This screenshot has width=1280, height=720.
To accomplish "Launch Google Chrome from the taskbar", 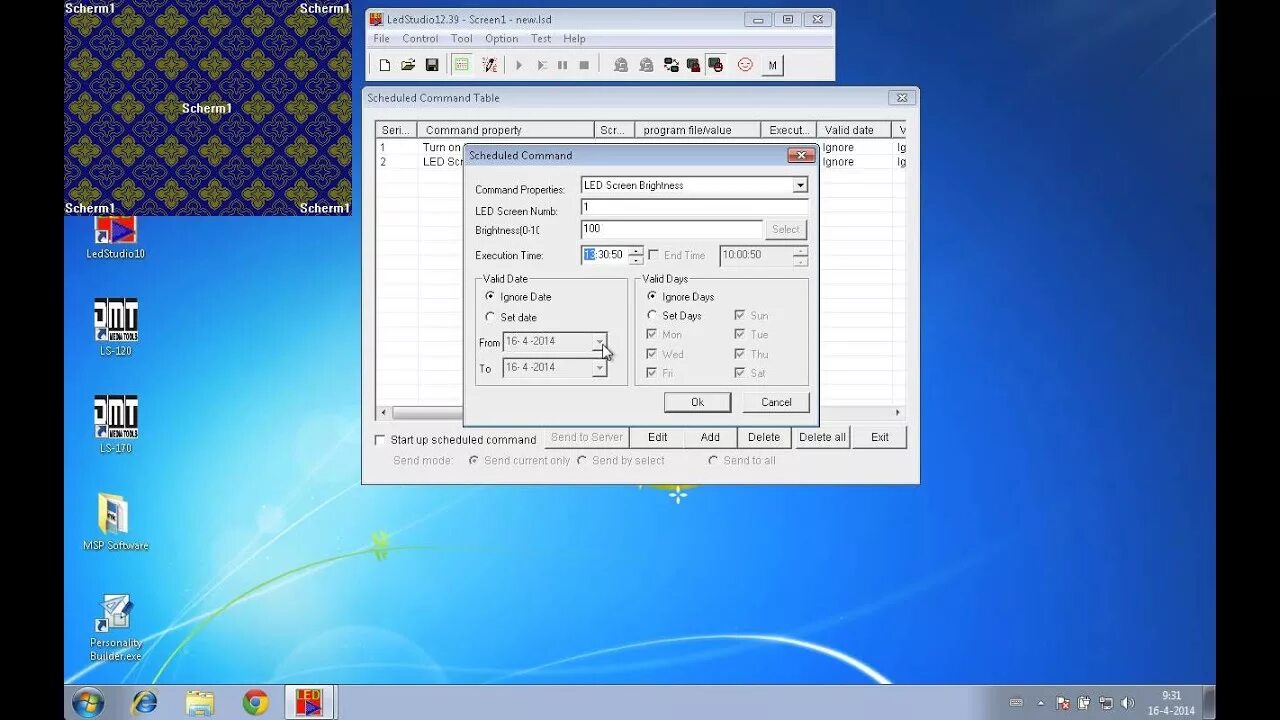I will point(256,702).
